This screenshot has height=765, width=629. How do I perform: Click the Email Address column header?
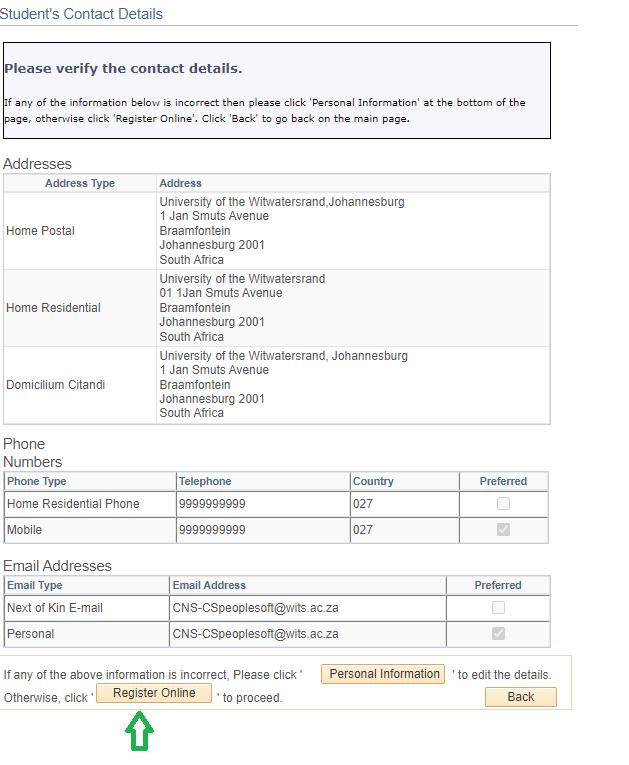[x=209, y=585]
